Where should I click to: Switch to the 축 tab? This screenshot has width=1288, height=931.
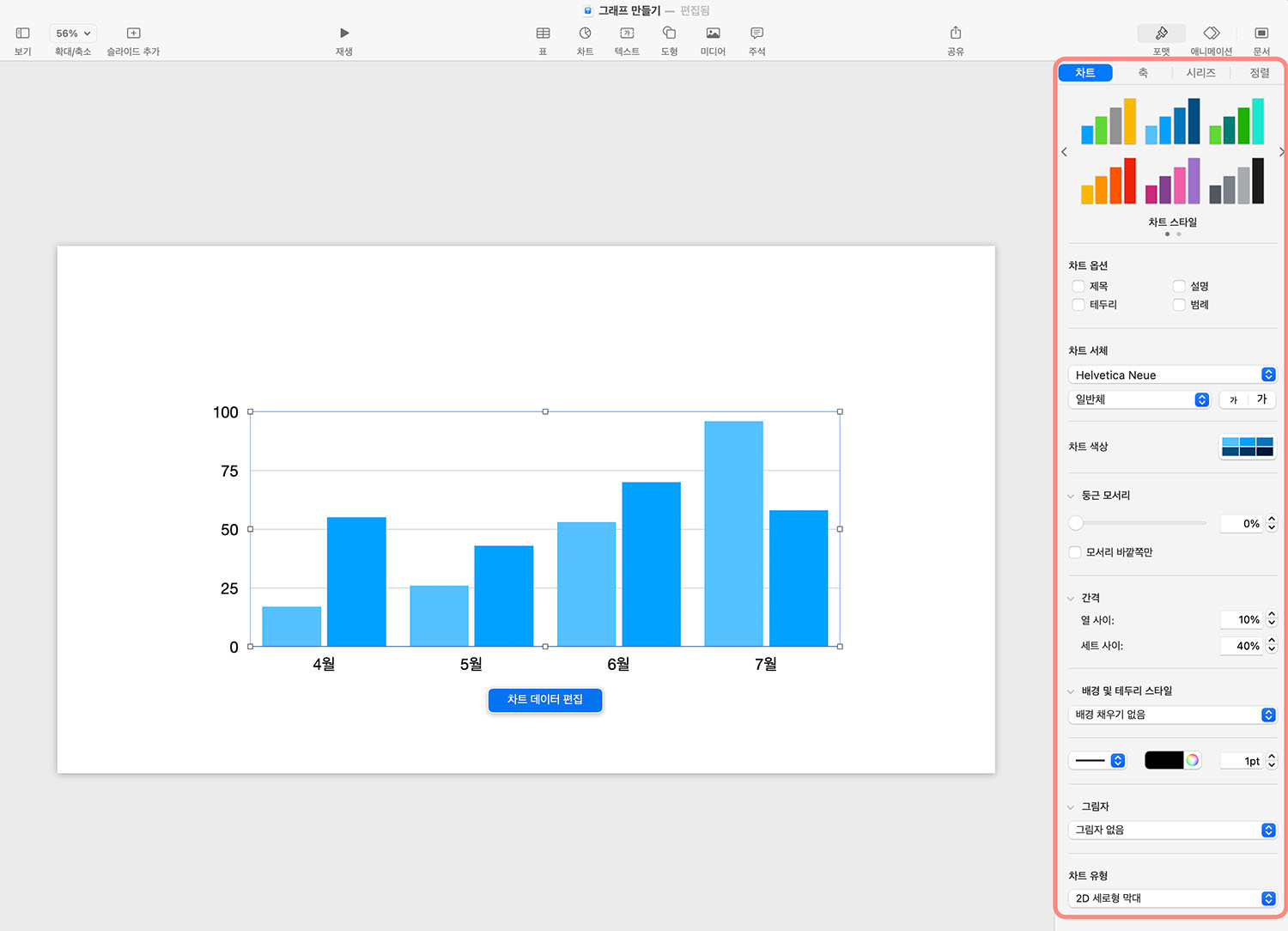pos(1143,73)
